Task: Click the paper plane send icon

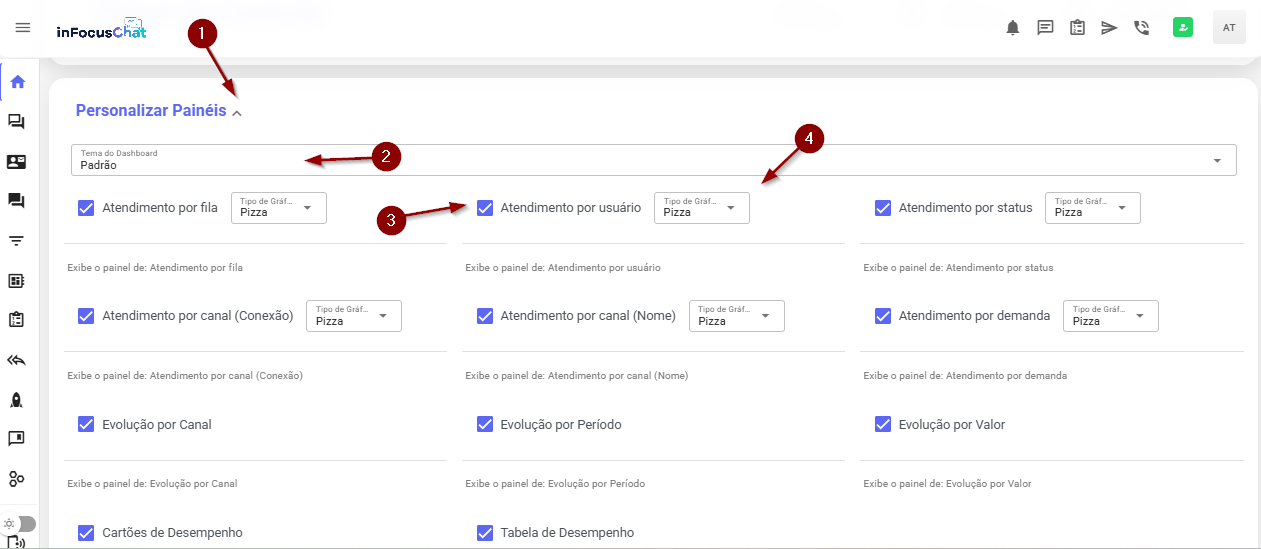Action: (x=1109, y=28)
